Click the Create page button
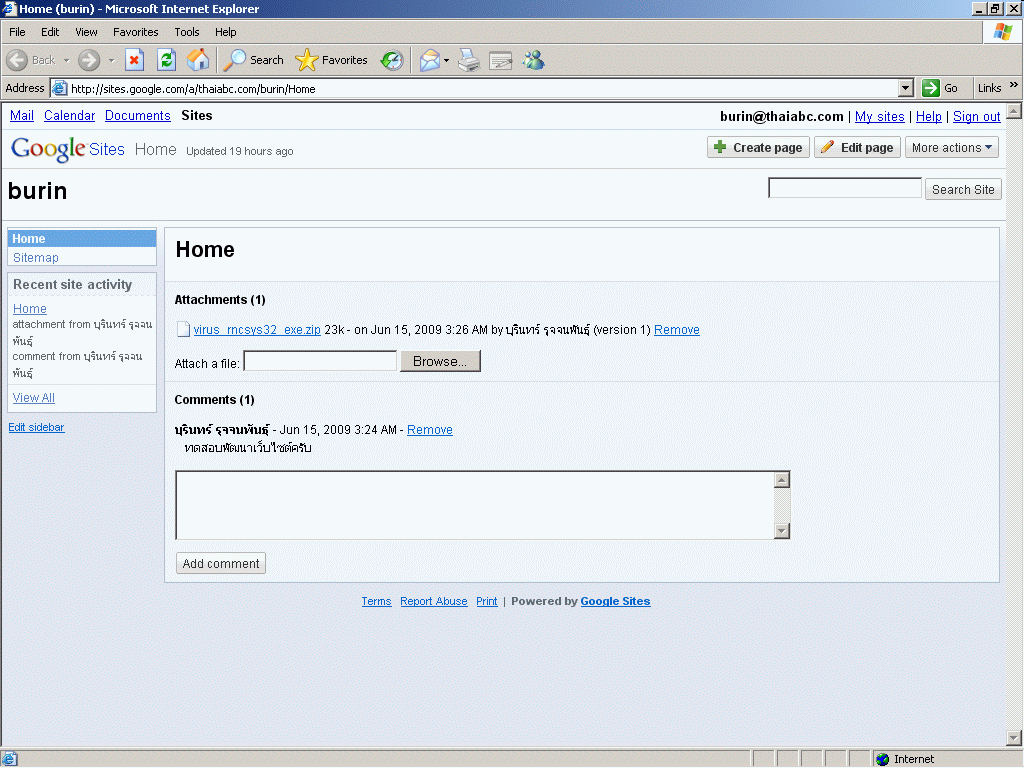The height and width of the screenshot is (768, 1024). 757,147
